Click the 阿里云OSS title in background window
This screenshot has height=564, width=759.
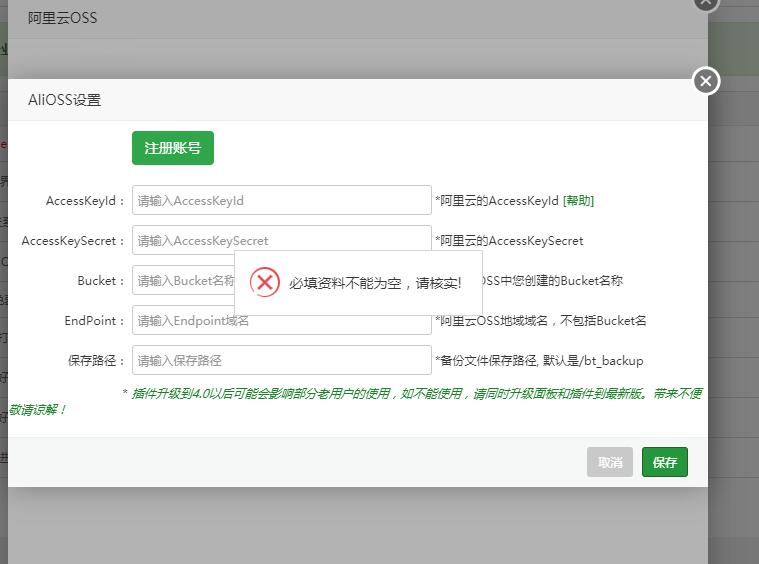click(x=62, y=18)
